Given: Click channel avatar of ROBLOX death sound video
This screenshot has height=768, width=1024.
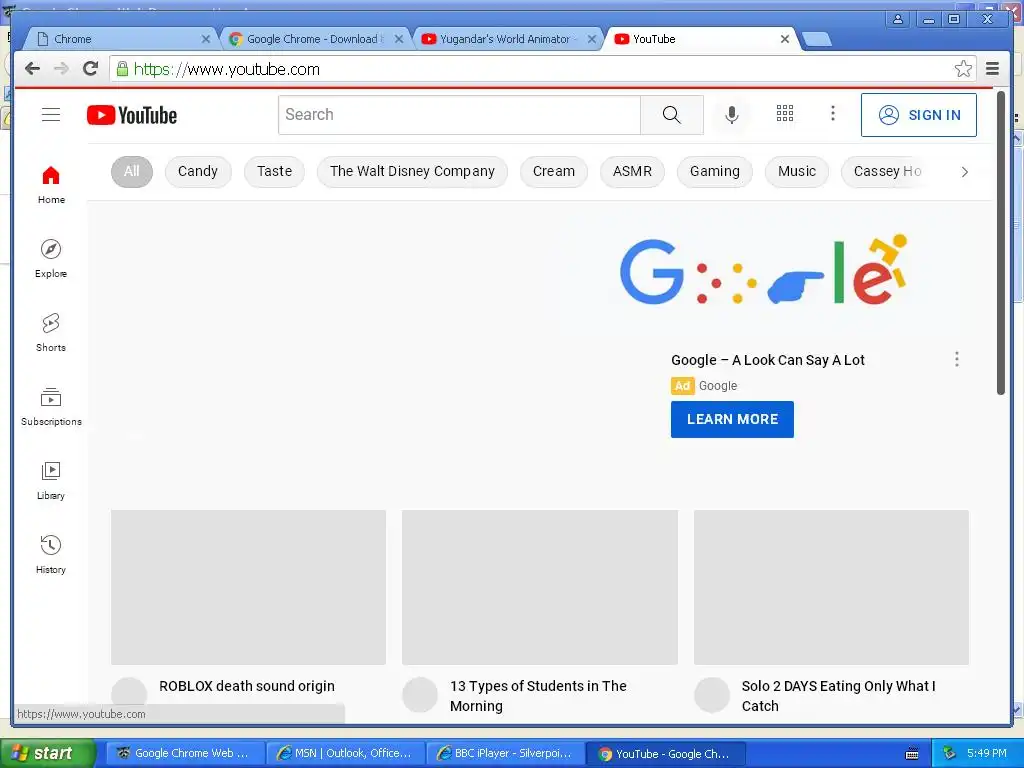Looking at the screenshot, I should (x=129, y=694).
